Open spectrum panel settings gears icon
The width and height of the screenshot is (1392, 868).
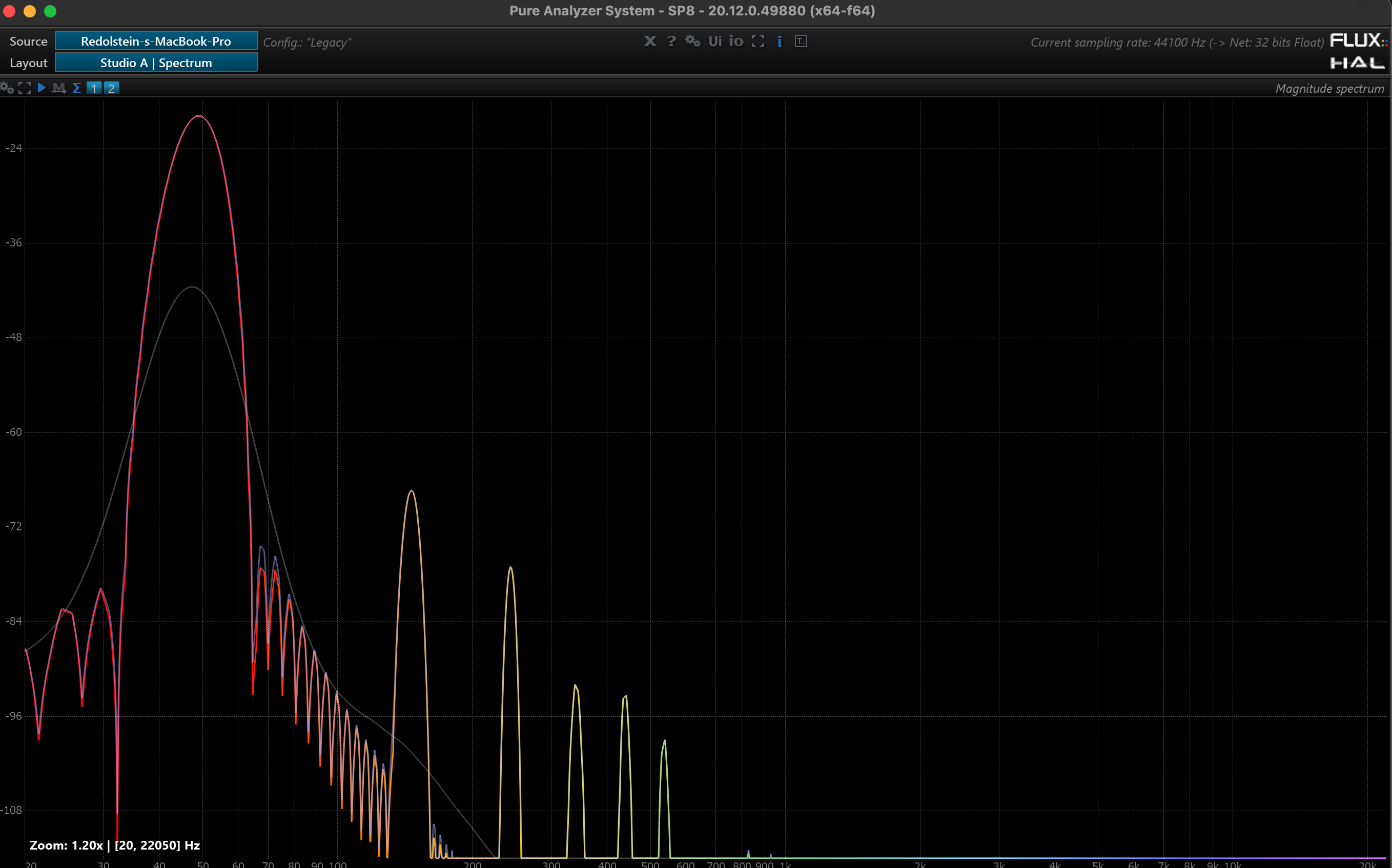tap(7, 88)
